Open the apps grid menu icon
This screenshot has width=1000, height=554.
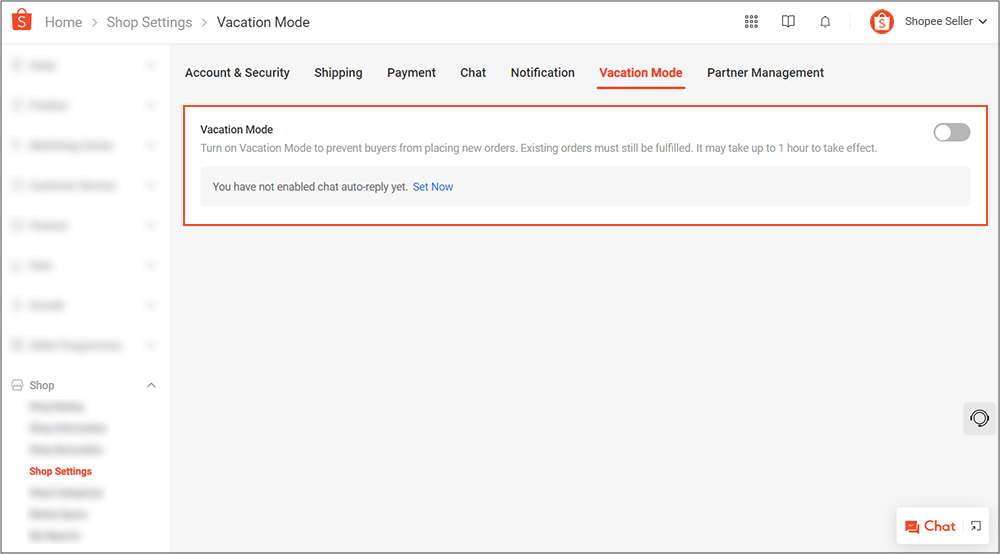[751, 22]
